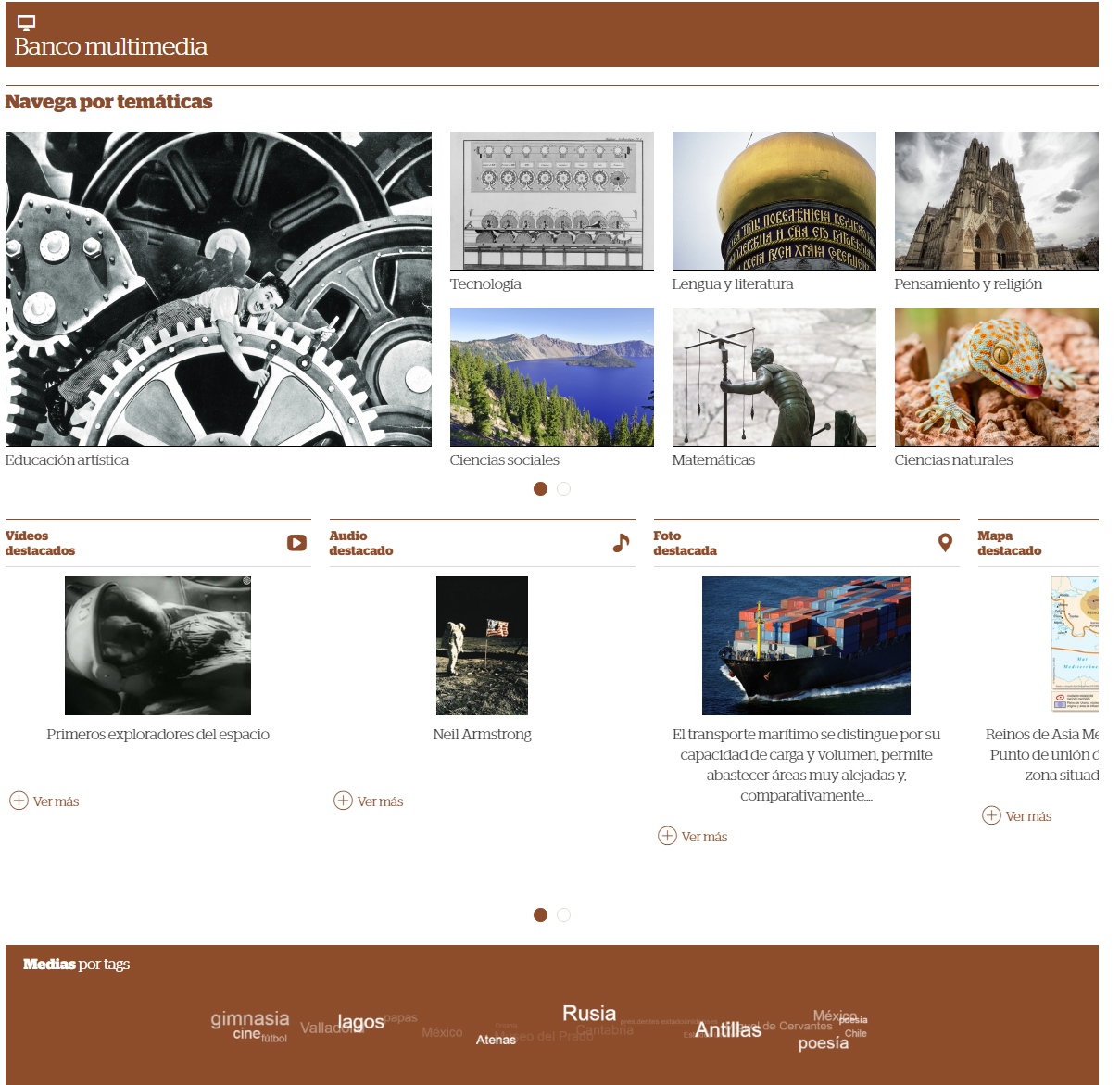The height and width of the screenshot is (1085, 1120).
Task: Click the plus icon under Neil Armstrong
Action: [x=344, y=801]
